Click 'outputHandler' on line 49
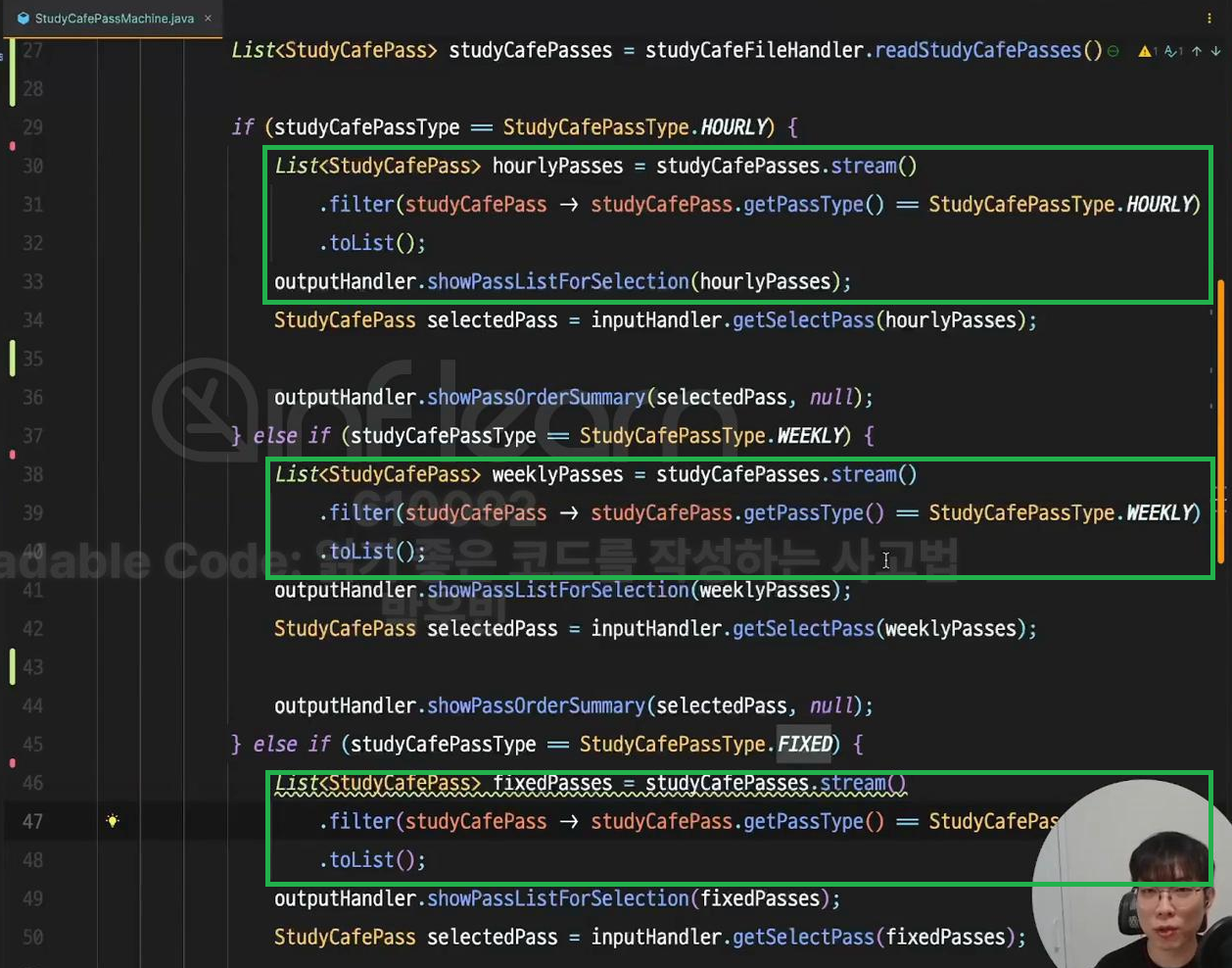This screenshot has height=968, width=1232. coord(345,899)
